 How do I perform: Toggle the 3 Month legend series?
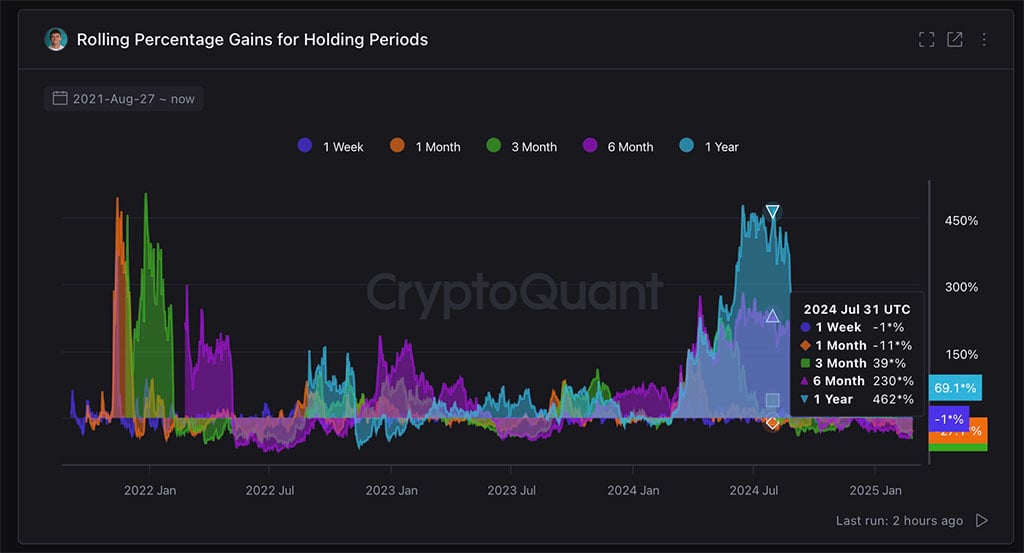click(521, 146)
